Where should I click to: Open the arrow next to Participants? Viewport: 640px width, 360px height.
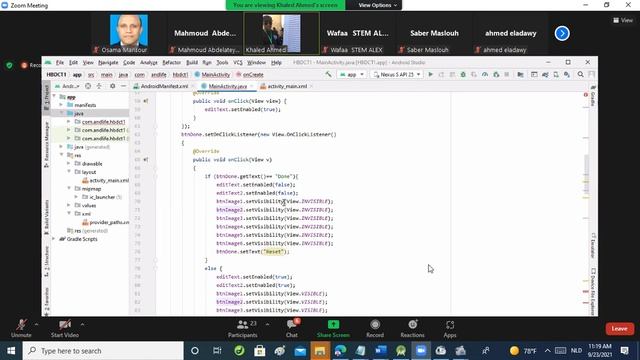267,324
